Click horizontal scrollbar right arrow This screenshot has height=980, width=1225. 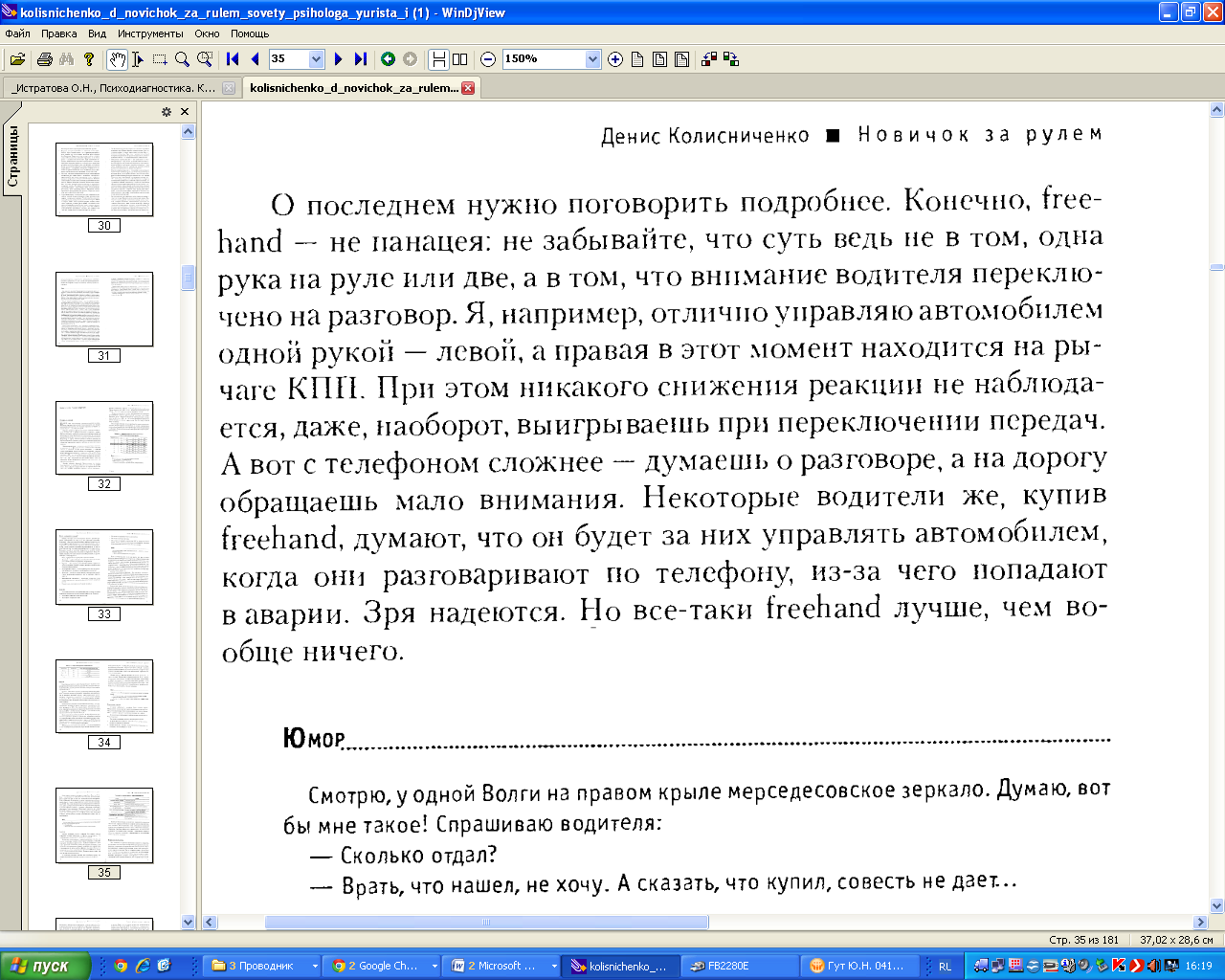pyautogui.click(x=1200, y=923)
